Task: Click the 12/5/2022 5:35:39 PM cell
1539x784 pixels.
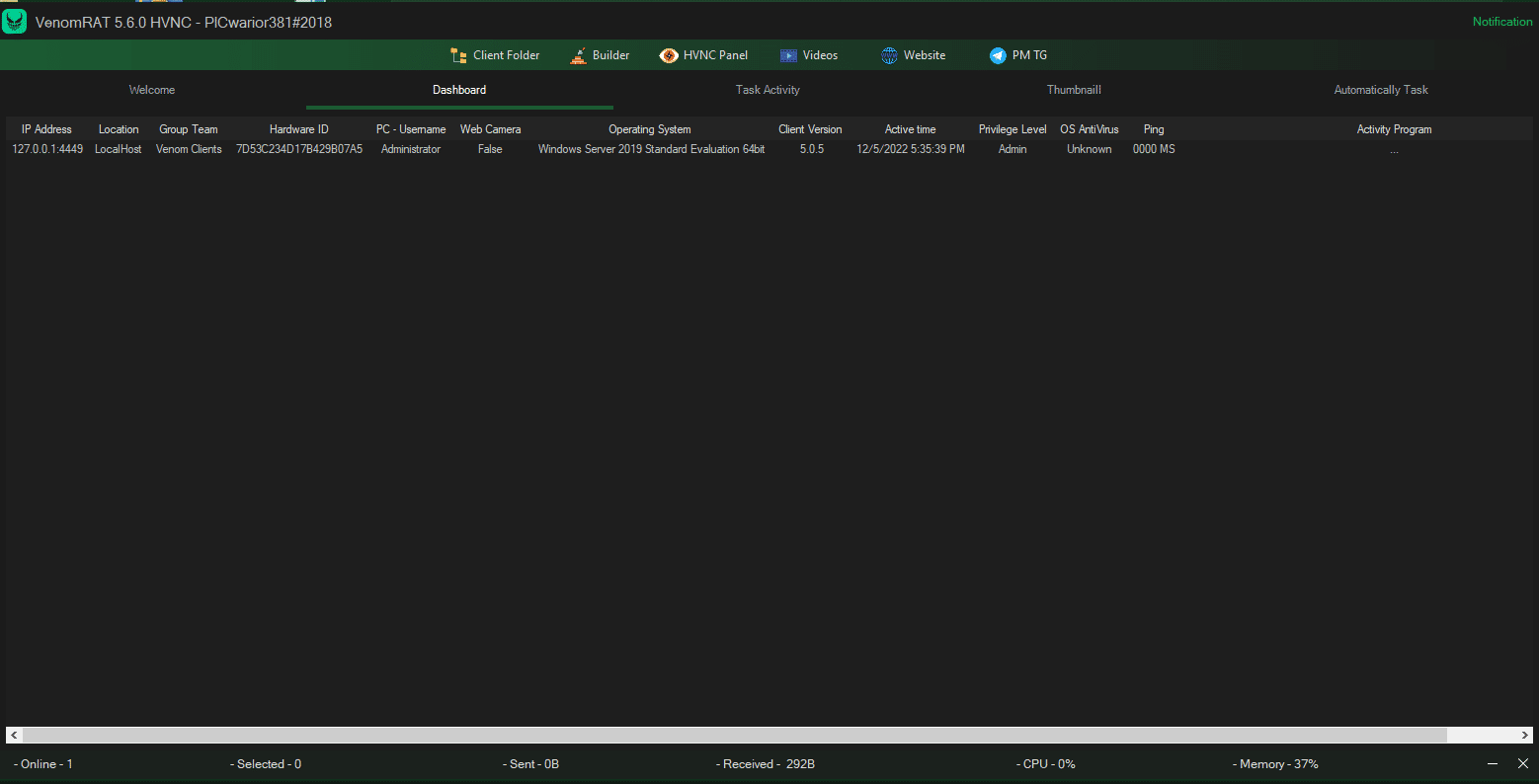Action: coord(911,149)
